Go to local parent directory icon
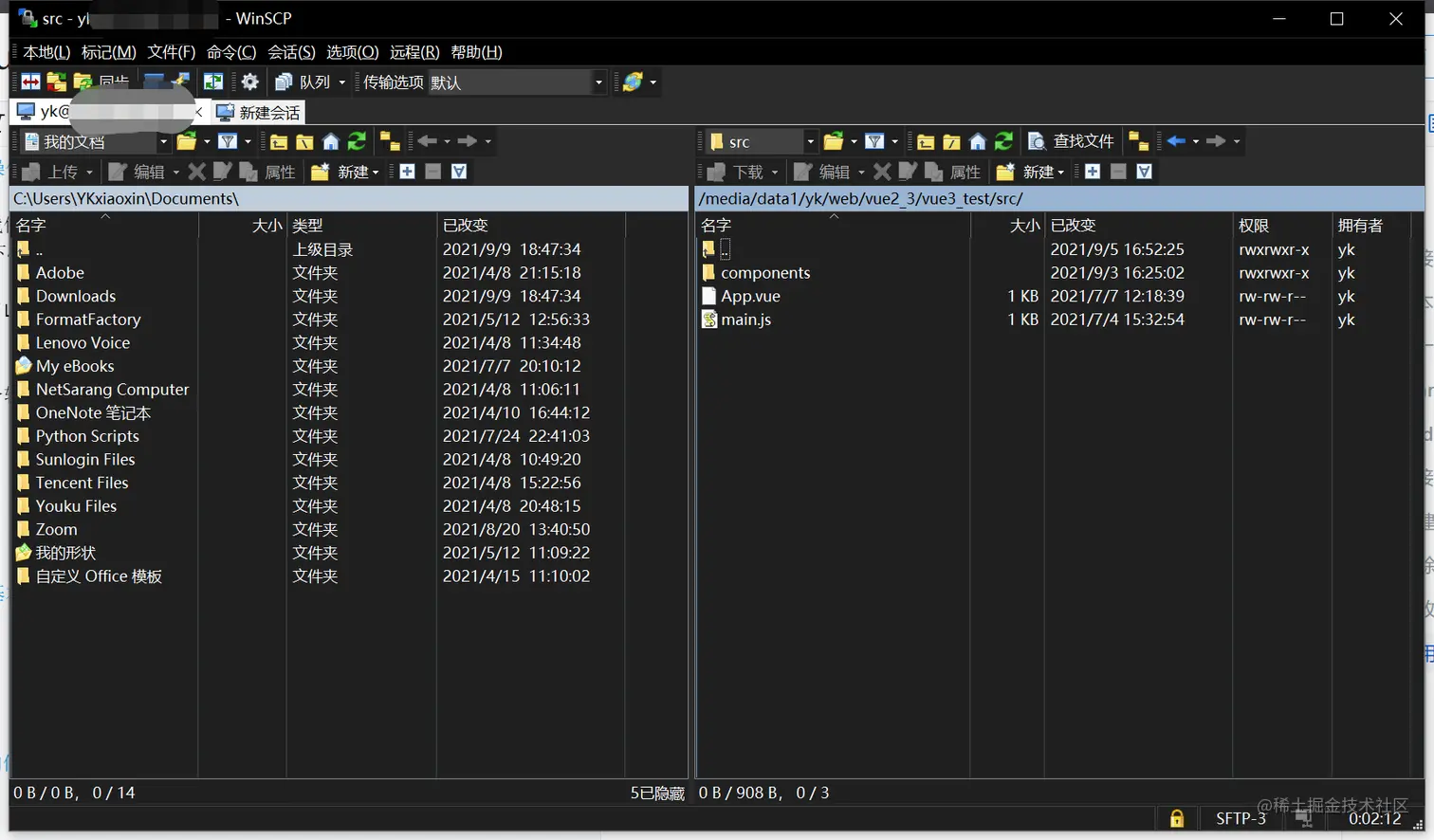Image resolution: width=1434 pixels, height=840 pixels. 279,141
